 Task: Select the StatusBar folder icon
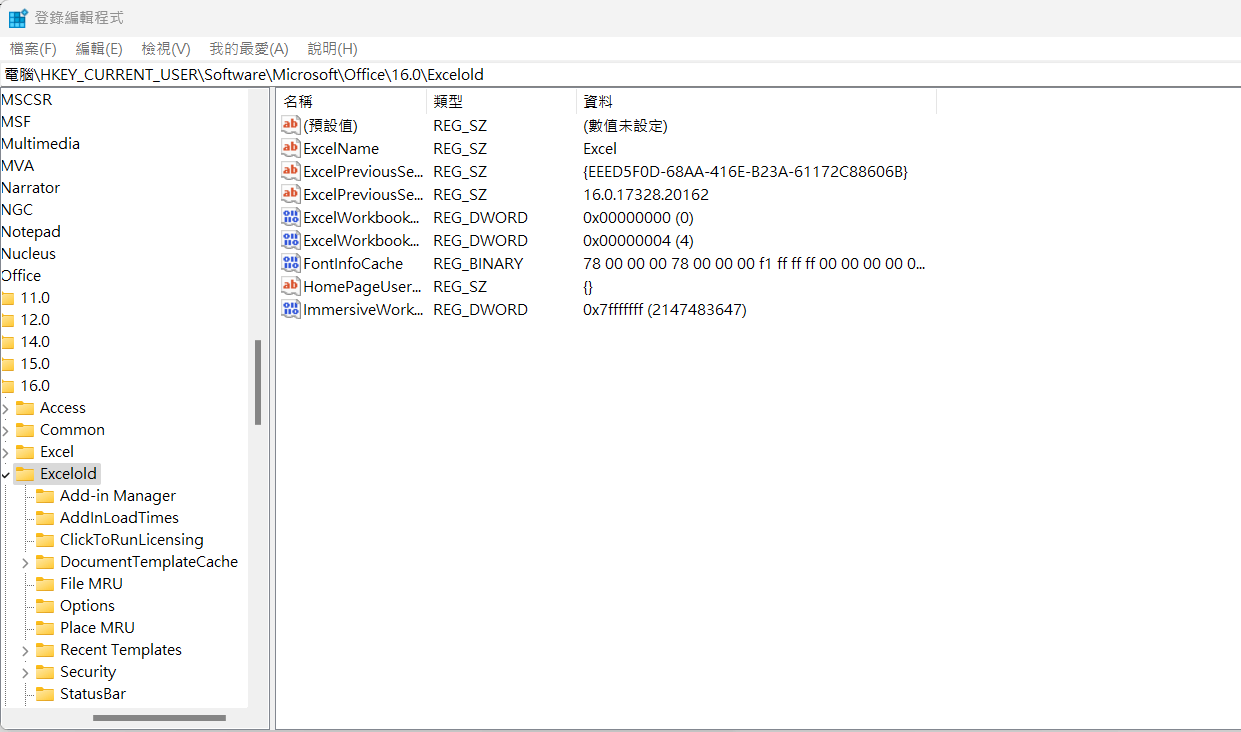(45, 694)
